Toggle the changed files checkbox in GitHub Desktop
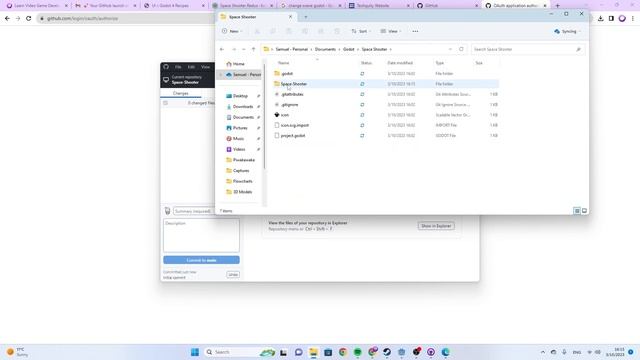This screenshot has width=640, height=360. (165, 103)
